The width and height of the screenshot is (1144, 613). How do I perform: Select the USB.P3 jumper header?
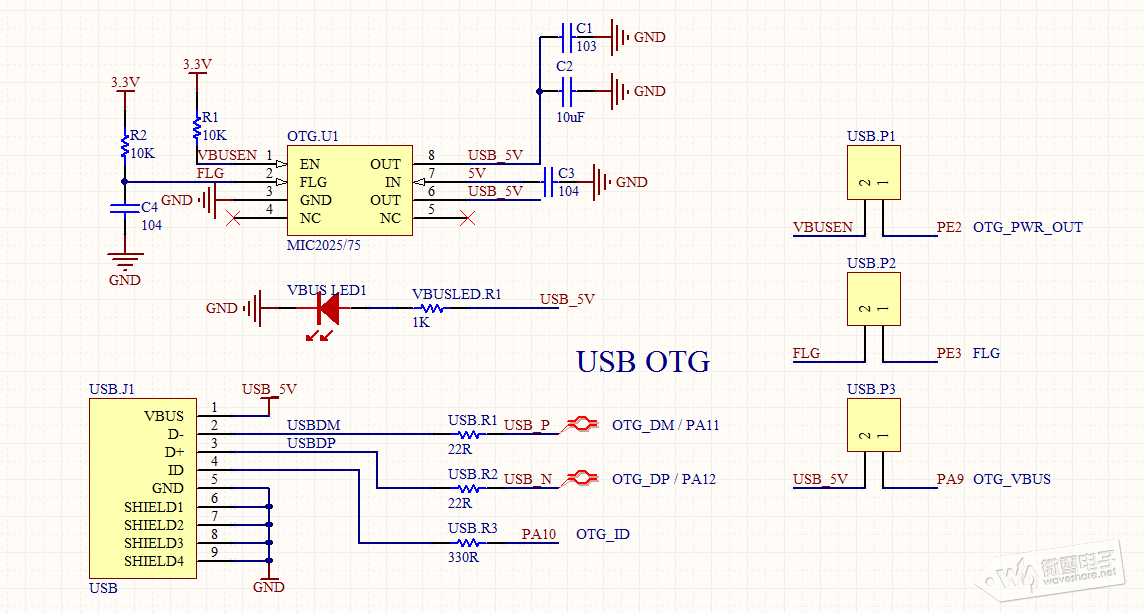873,425
